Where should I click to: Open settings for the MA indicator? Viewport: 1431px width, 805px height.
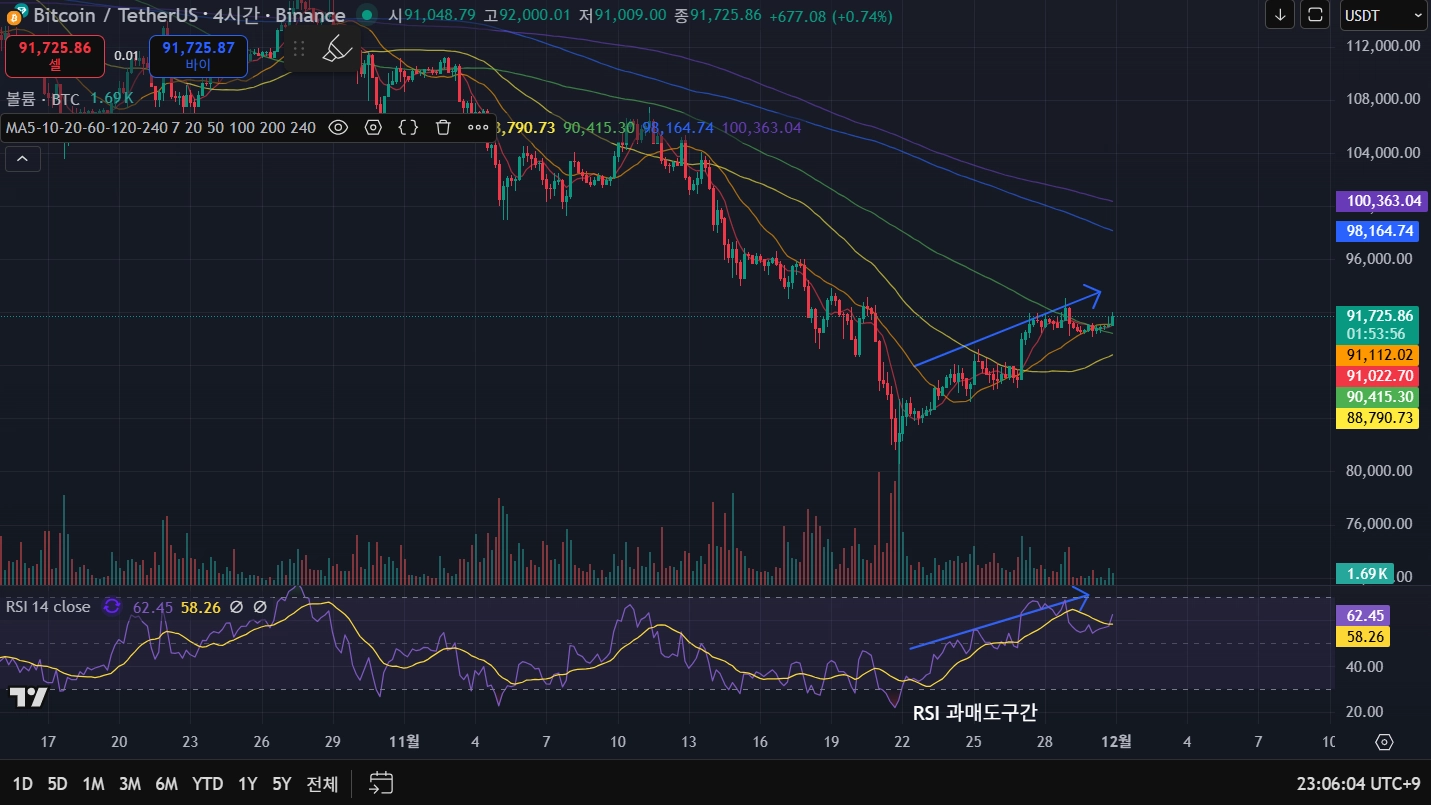pyautogui.click(x=373, y=127)
